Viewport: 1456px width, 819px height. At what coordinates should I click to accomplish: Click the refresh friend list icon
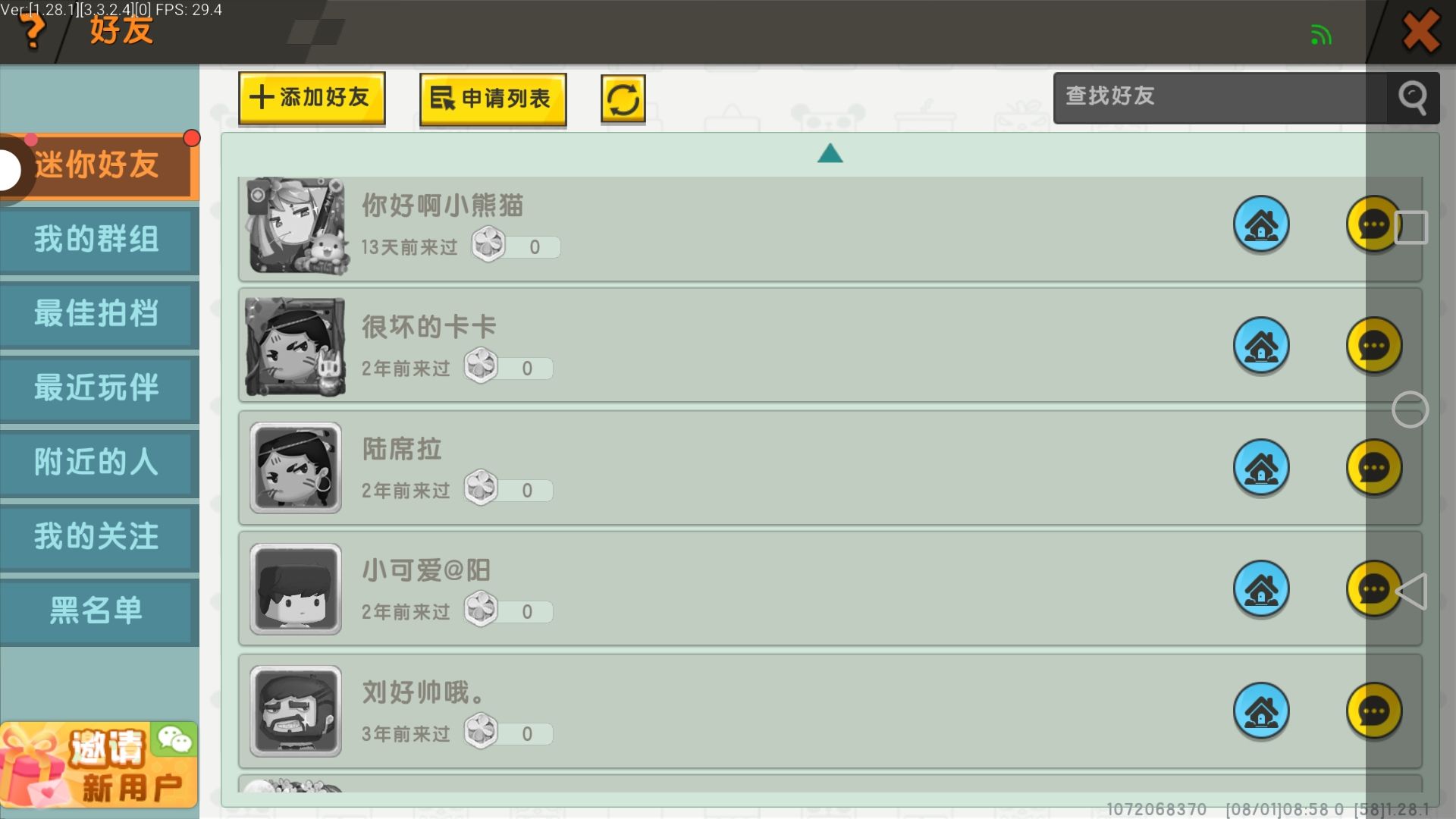[x=623, y=99]
